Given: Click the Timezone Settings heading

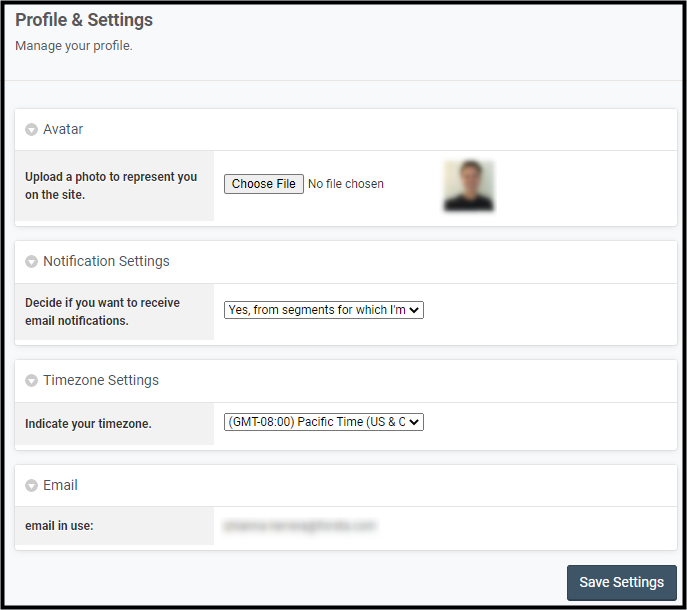Looking at the screenshot, I should click(x=101, y=380).
